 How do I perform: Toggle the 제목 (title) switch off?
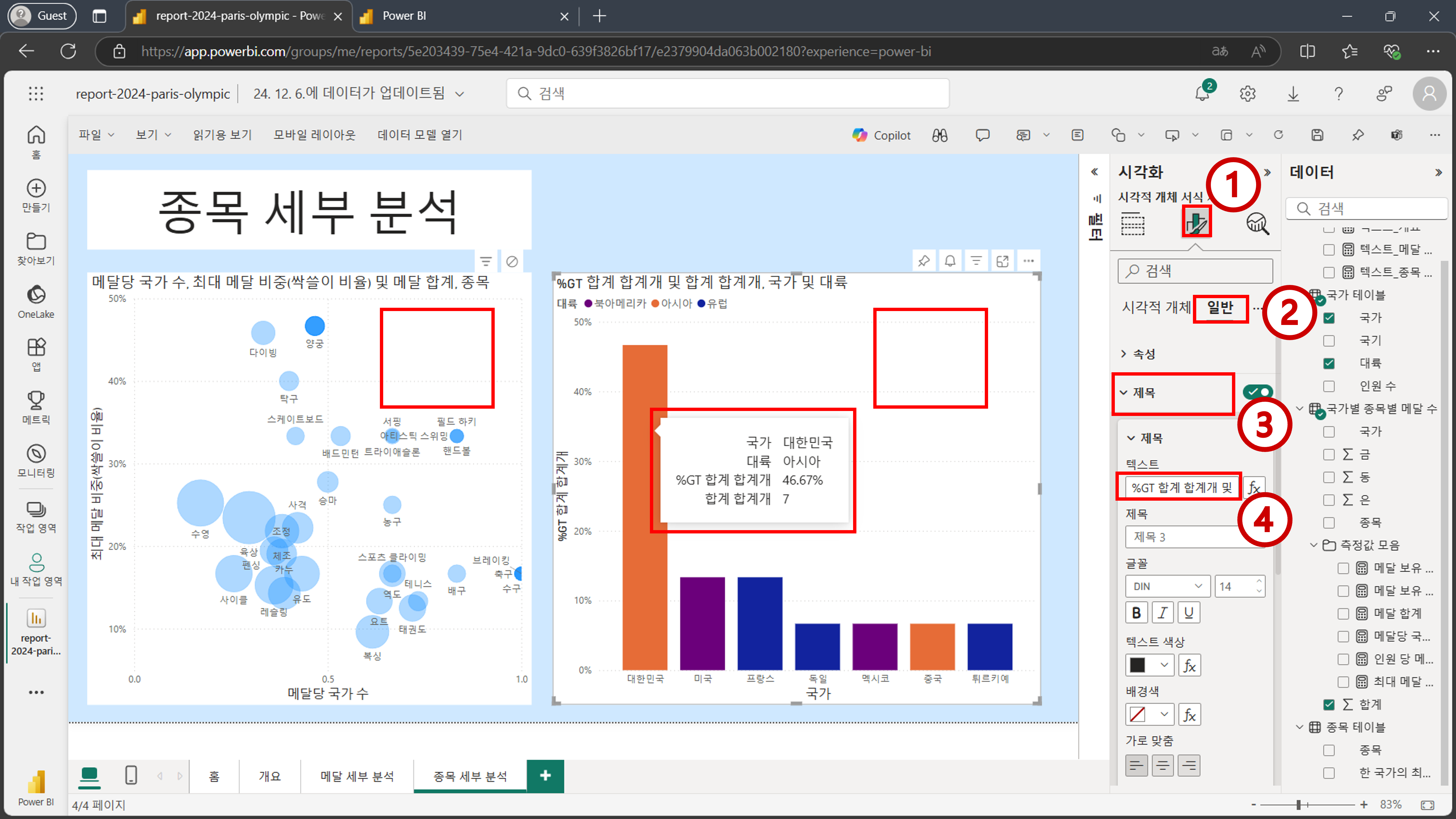tap(1257, 392)
